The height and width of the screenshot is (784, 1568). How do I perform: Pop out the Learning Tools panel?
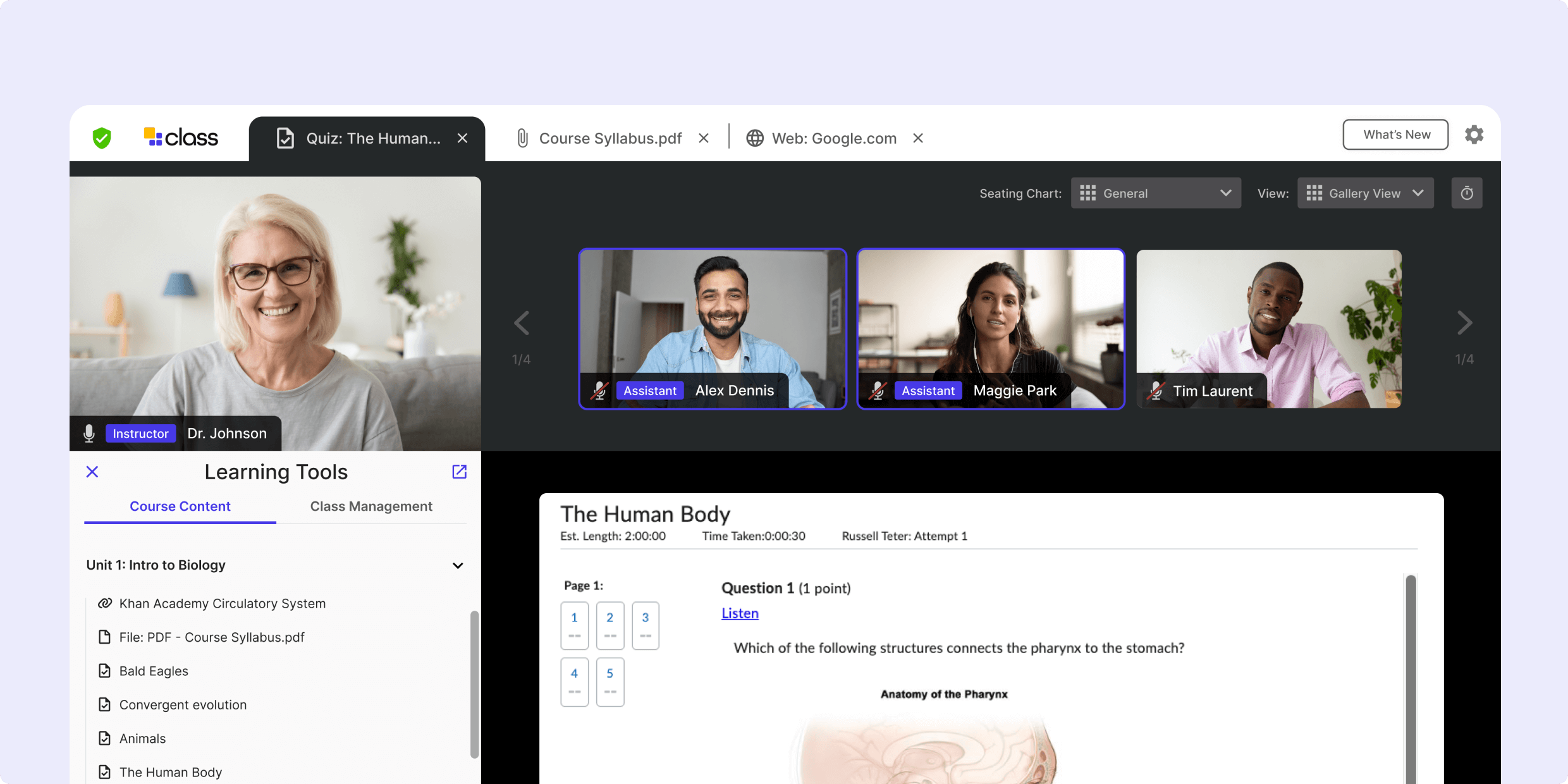(x=459, y=472)
